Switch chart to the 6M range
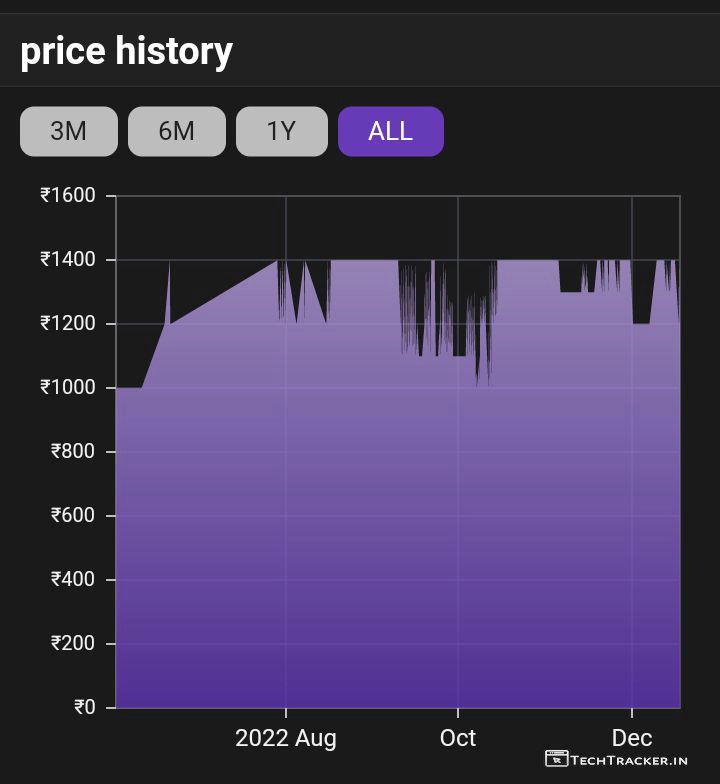 [x=176, y=131]
